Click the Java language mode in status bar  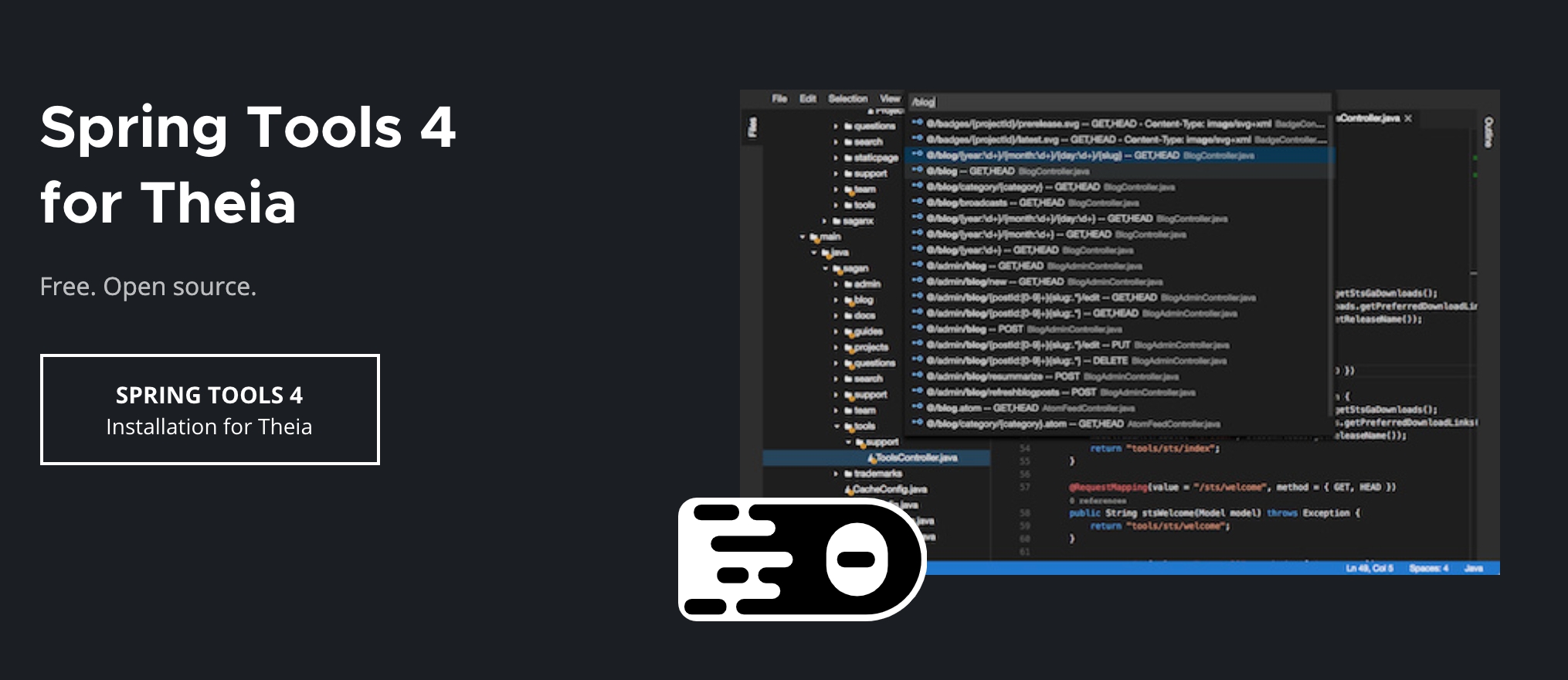coord(1473,568)
